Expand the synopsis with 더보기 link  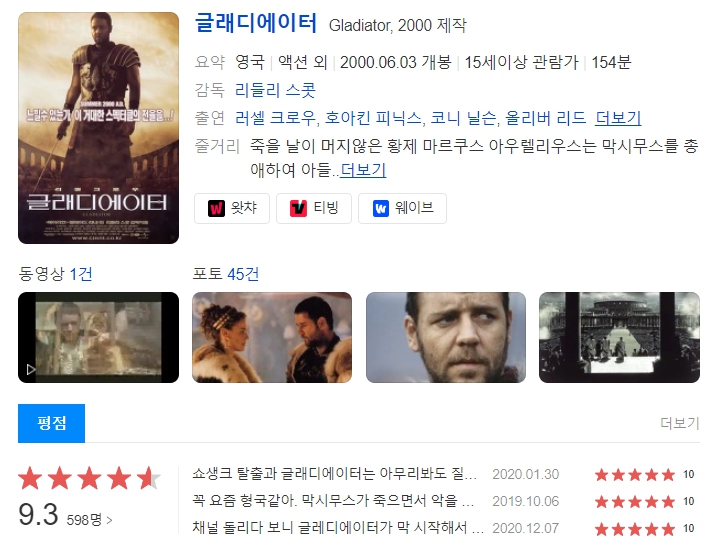click(x=363, y=170)
